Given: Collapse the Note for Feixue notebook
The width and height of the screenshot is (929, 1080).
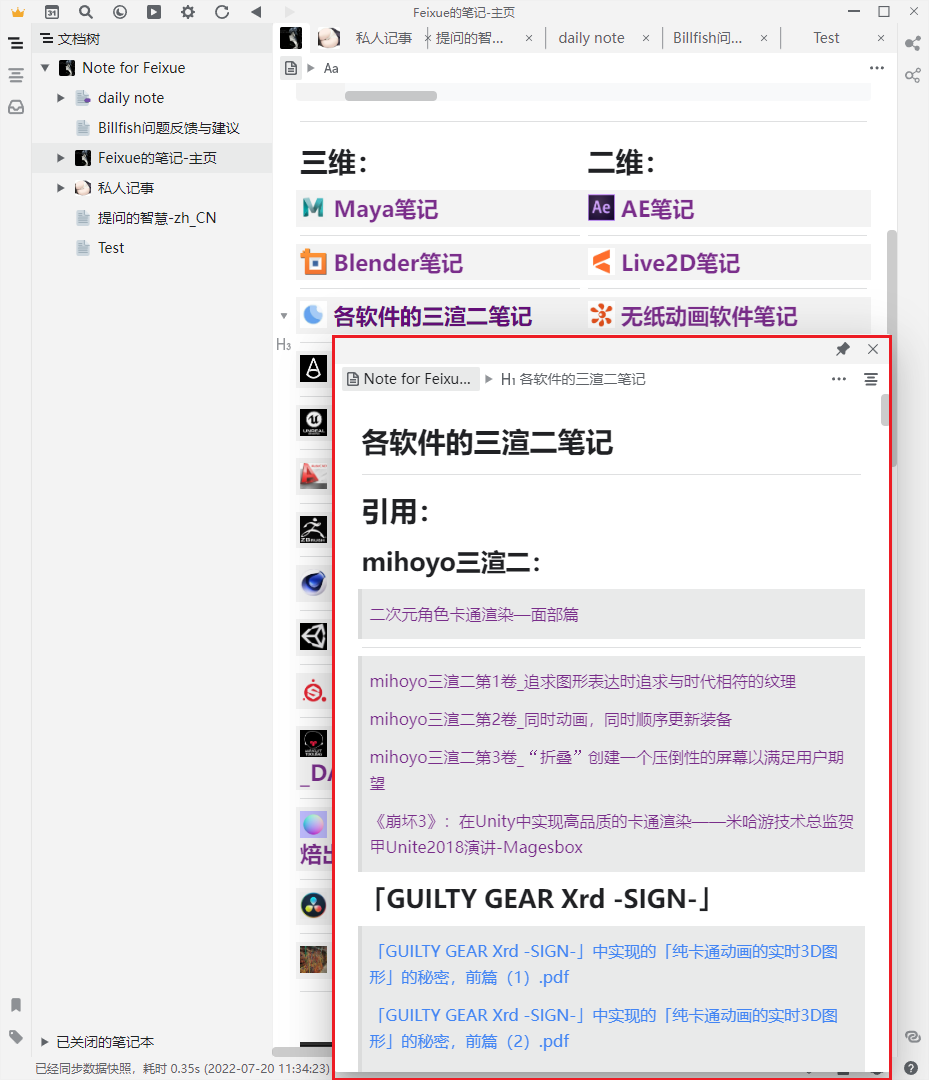Looking at the screenshot, I should tap(44, 67).
